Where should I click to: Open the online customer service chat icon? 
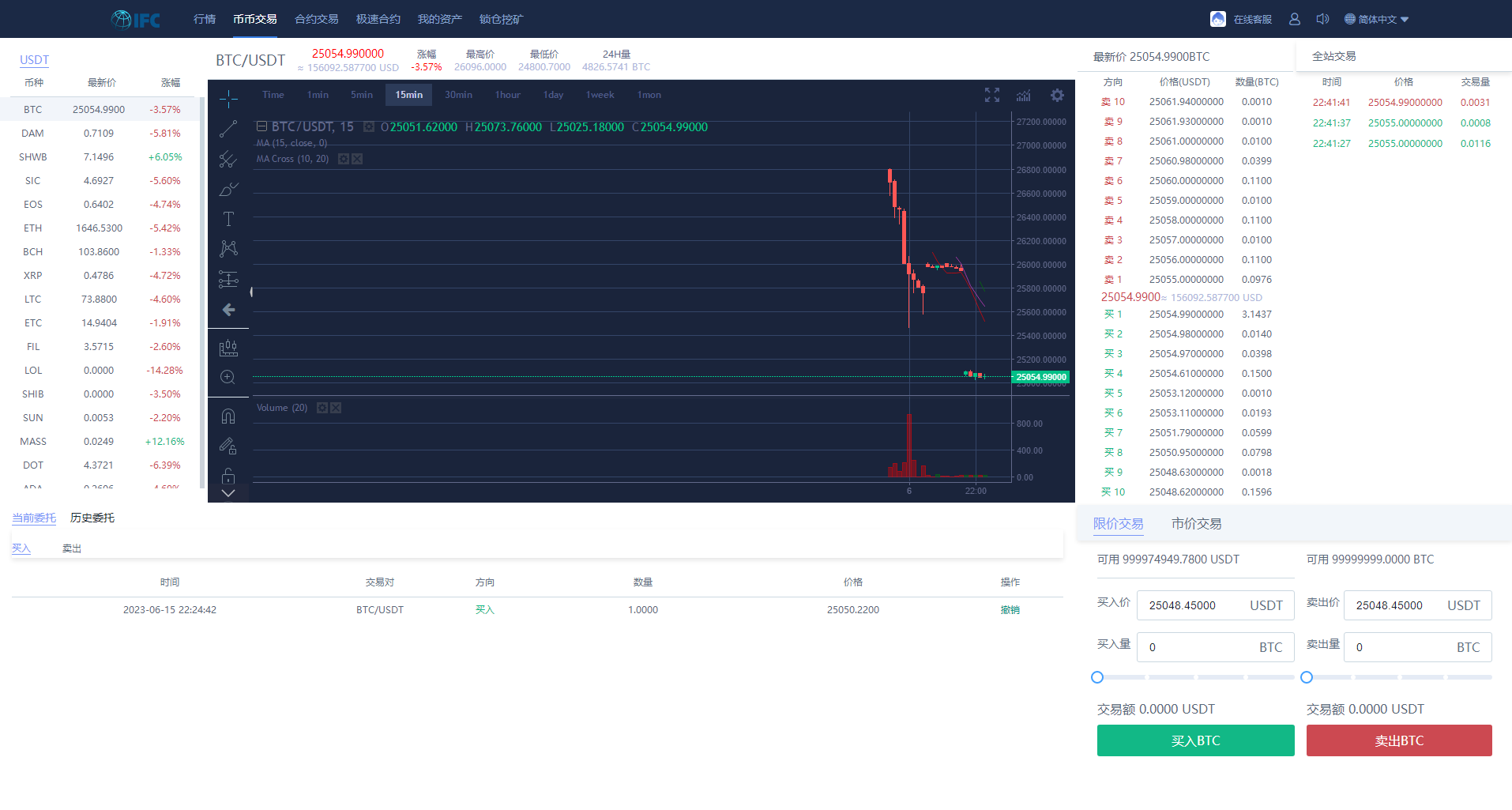click(1218, 19)
